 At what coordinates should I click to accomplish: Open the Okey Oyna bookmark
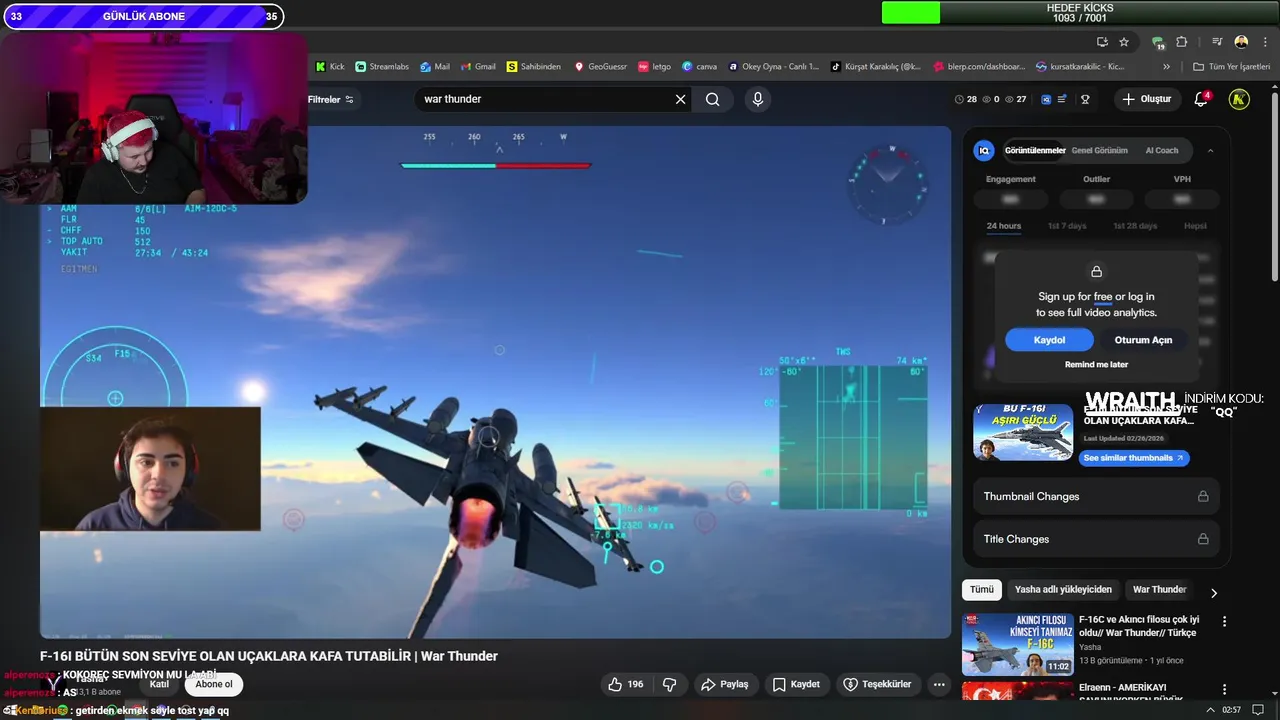(x=774, y=67)
